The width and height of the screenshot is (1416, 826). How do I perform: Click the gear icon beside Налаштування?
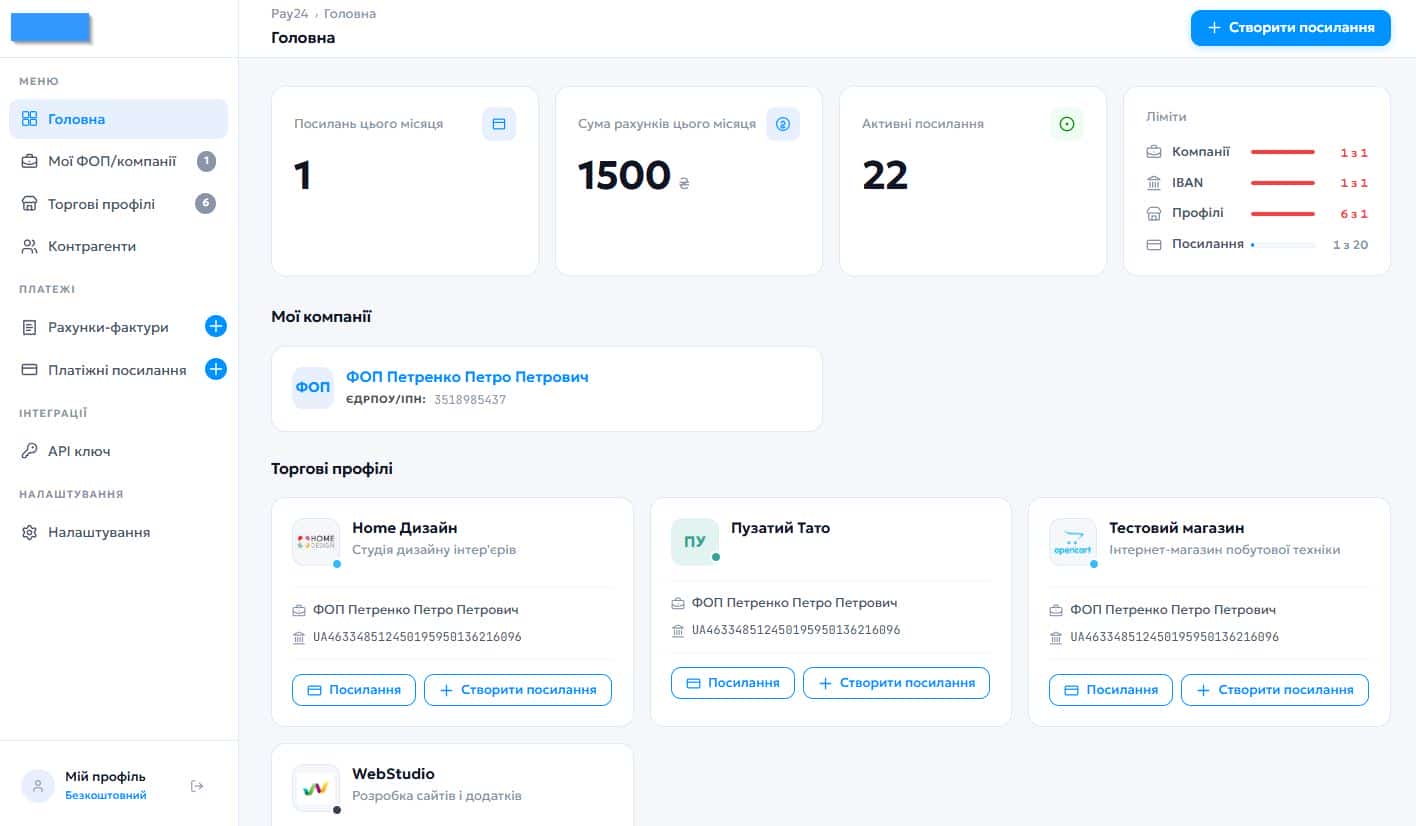[x=30, y=532]
